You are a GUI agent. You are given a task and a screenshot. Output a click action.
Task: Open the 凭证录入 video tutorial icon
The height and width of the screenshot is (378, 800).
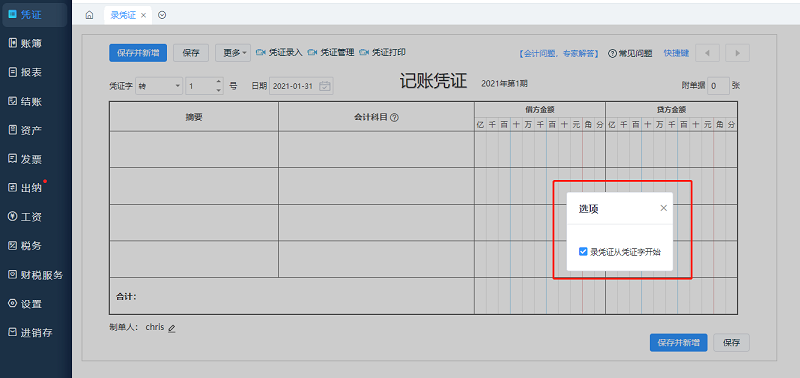(261, 52)
